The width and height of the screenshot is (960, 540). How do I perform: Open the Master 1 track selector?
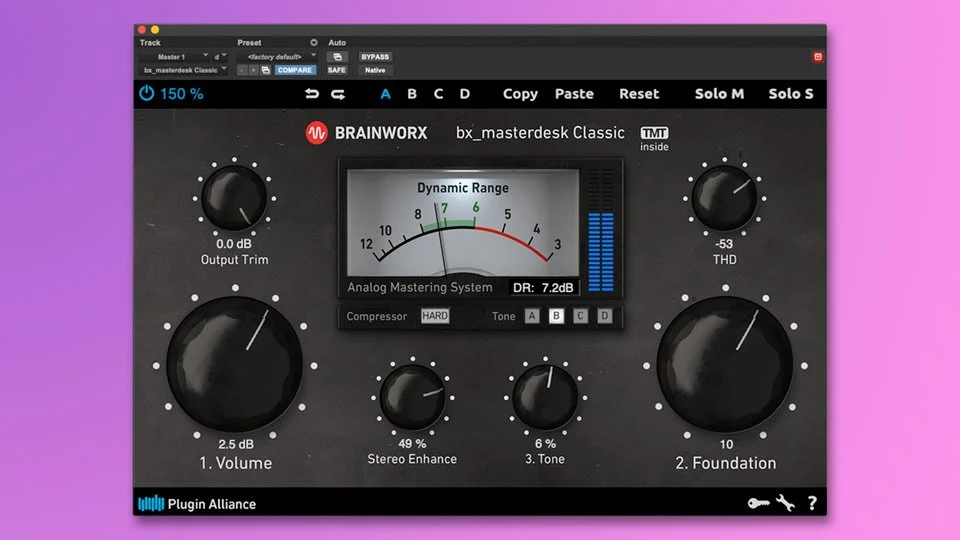pos(174,57)
